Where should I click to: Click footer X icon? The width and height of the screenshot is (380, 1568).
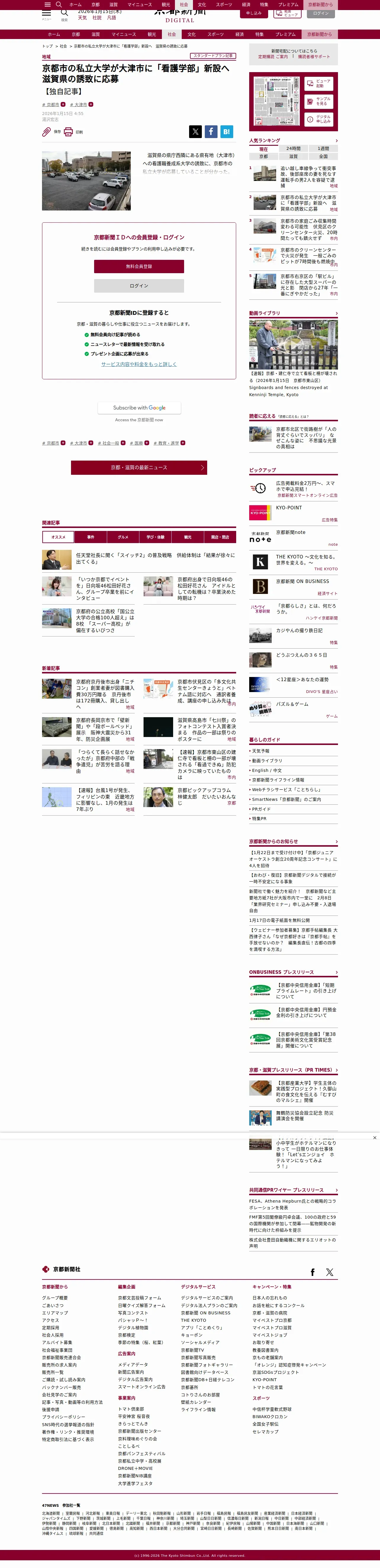(329, 1272)
